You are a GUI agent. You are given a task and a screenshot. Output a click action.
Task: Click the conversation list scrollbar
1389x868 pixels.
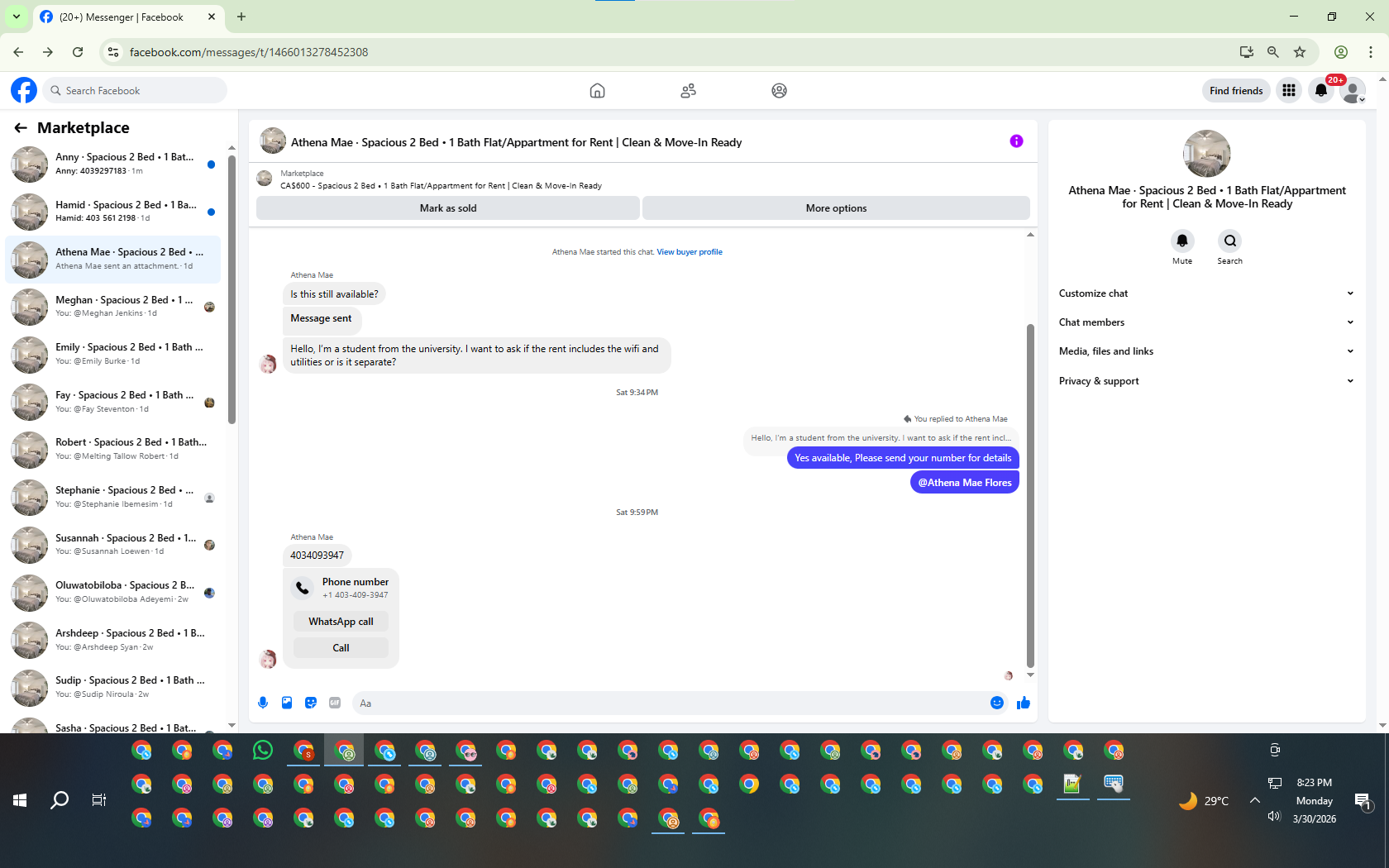click(x=231, y=289)
